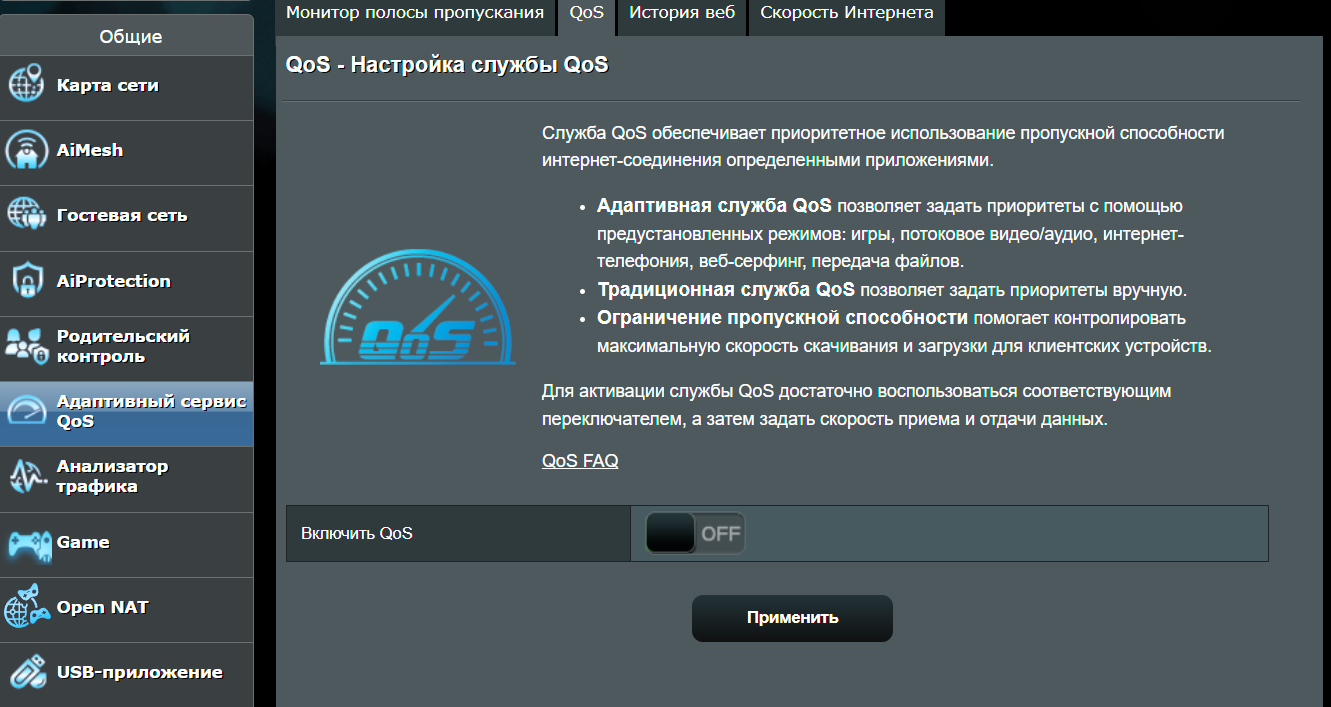Toggle the Включить QoS switch on

[x=695, y=533]
